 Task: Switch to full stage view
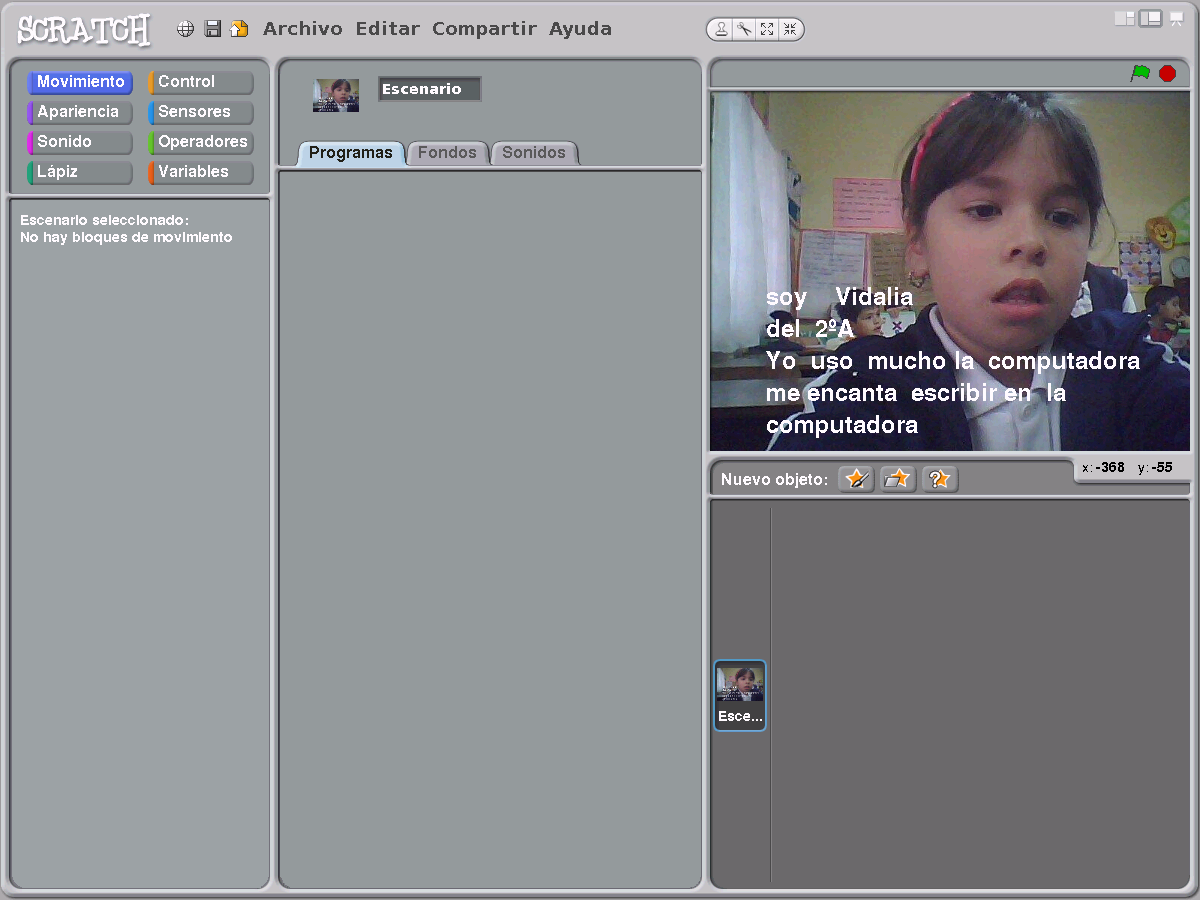coord(1150,18)
